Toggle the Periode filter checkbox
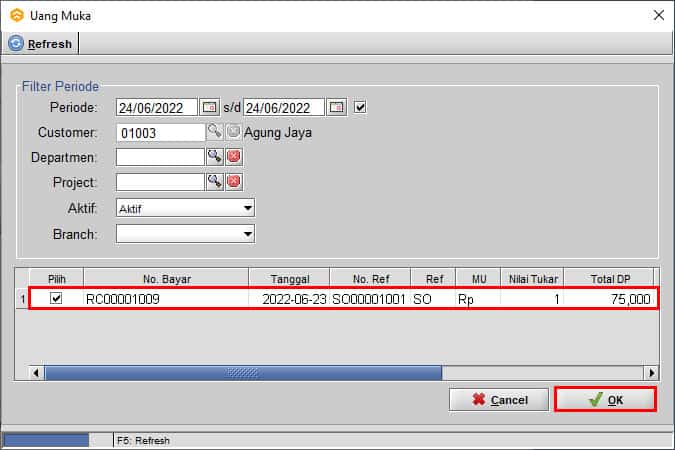The width and height of the screenshot is (675, 450). coord(361,107)
